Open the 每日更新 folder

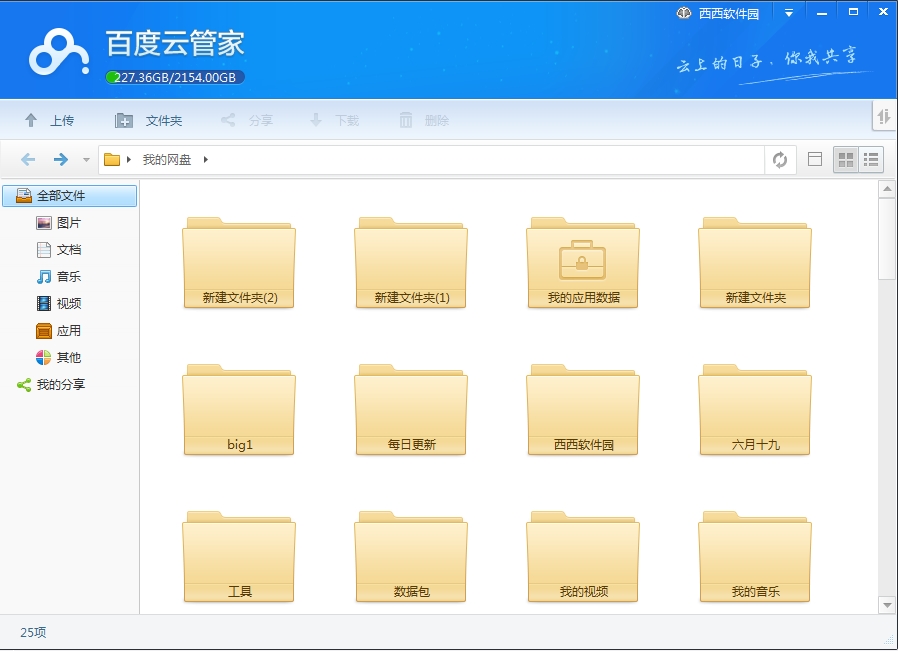click(410, 410)
